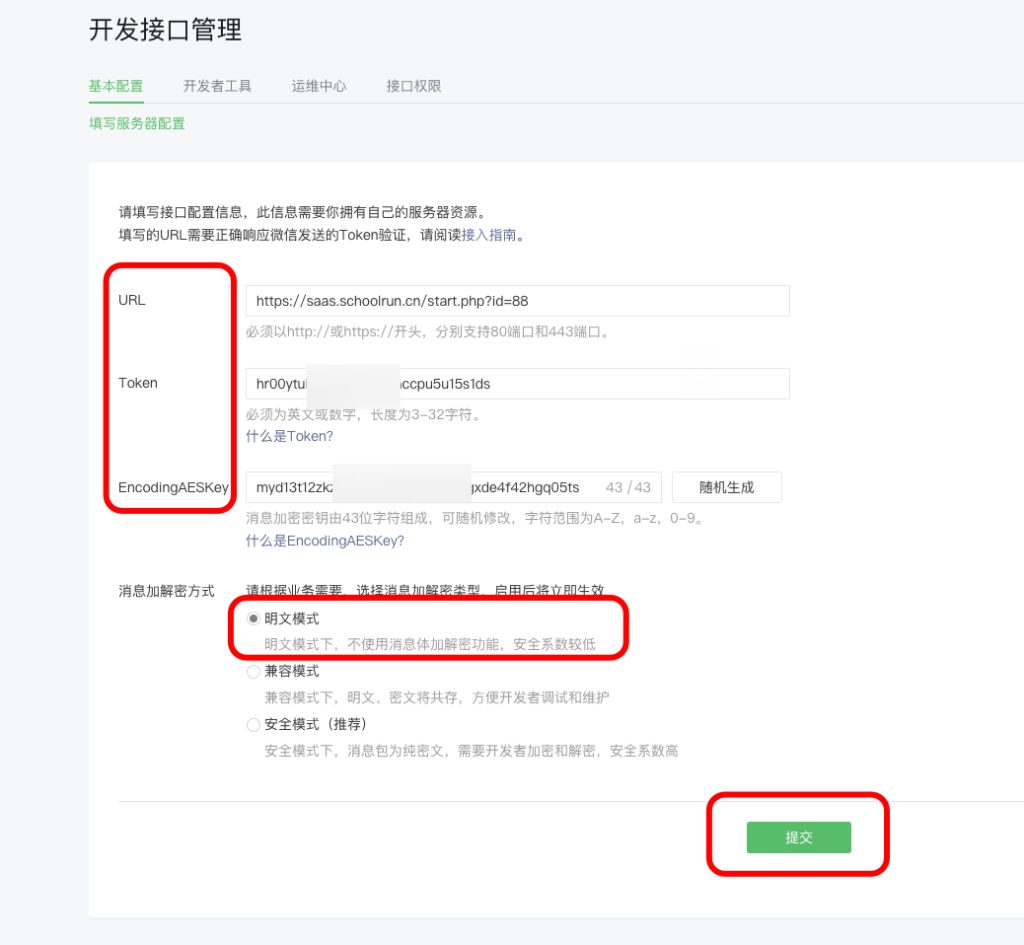
Task: Switch to the 运维中心 tab
Action: (x=318, y=86)
